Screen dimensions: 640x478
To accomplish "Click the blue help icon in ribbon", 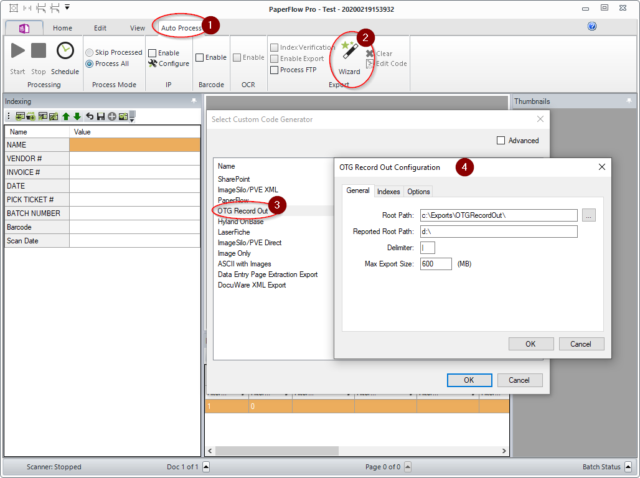I will [592, 27].
